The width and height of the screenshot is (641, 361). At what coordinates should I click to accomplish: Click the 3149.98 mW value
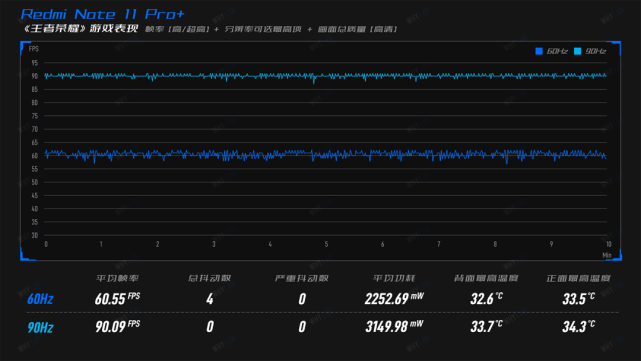click(394, 326)
